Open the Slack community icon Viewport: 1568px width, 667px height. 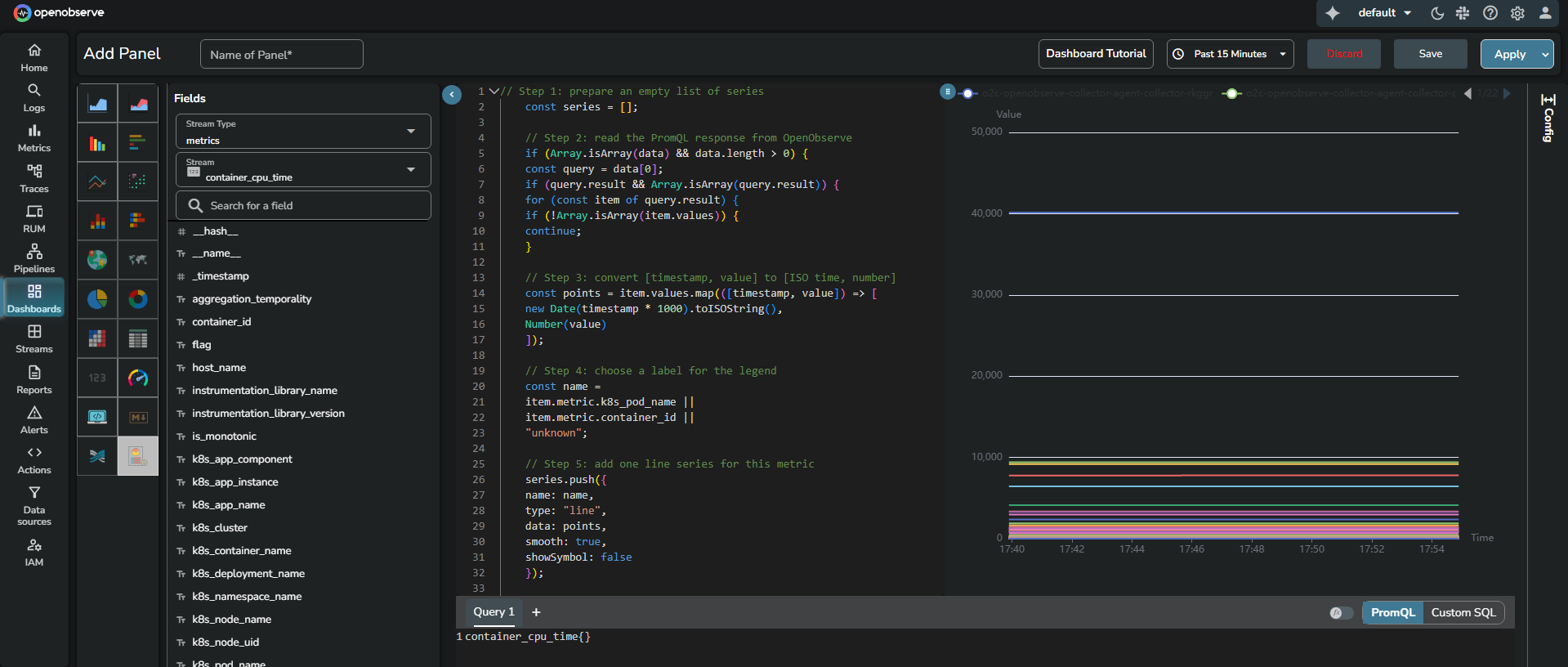click(x=1463, y=13)
